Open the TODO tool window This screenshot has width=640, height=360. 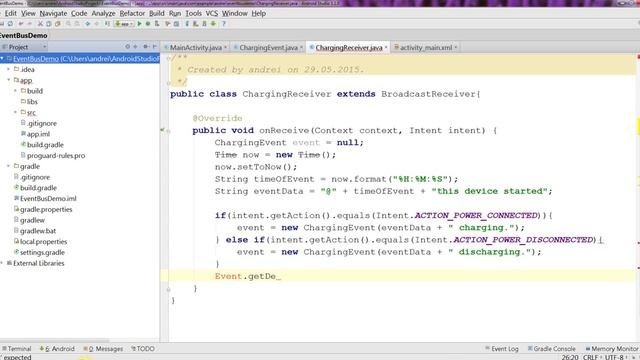click(x=143, y=349)
